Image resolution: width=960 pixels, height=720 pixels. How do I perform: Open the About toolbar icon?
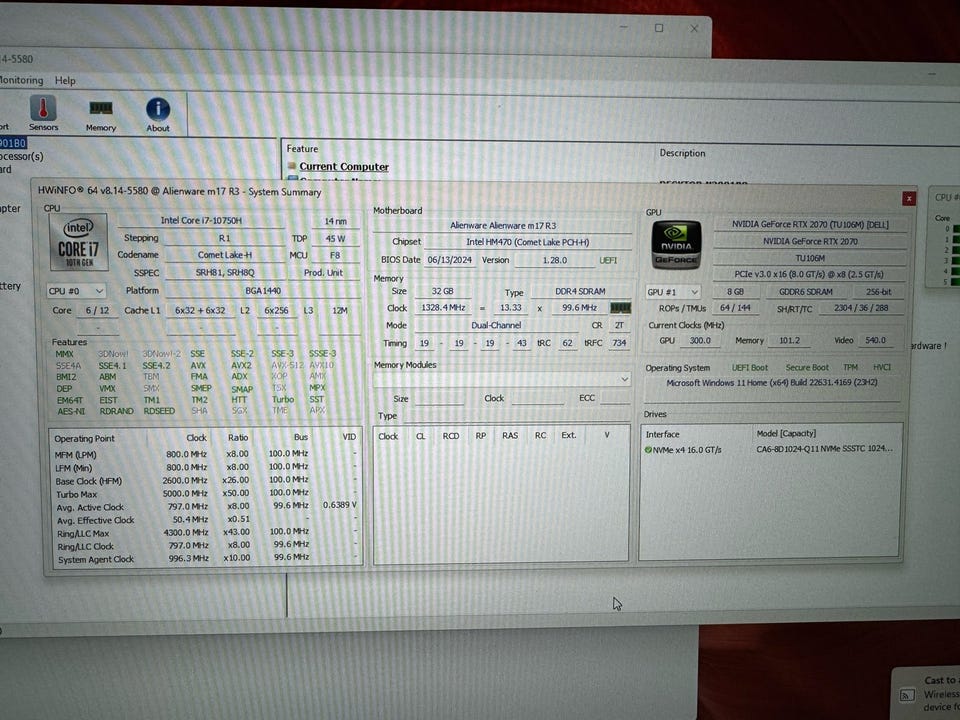pos(158,115)
